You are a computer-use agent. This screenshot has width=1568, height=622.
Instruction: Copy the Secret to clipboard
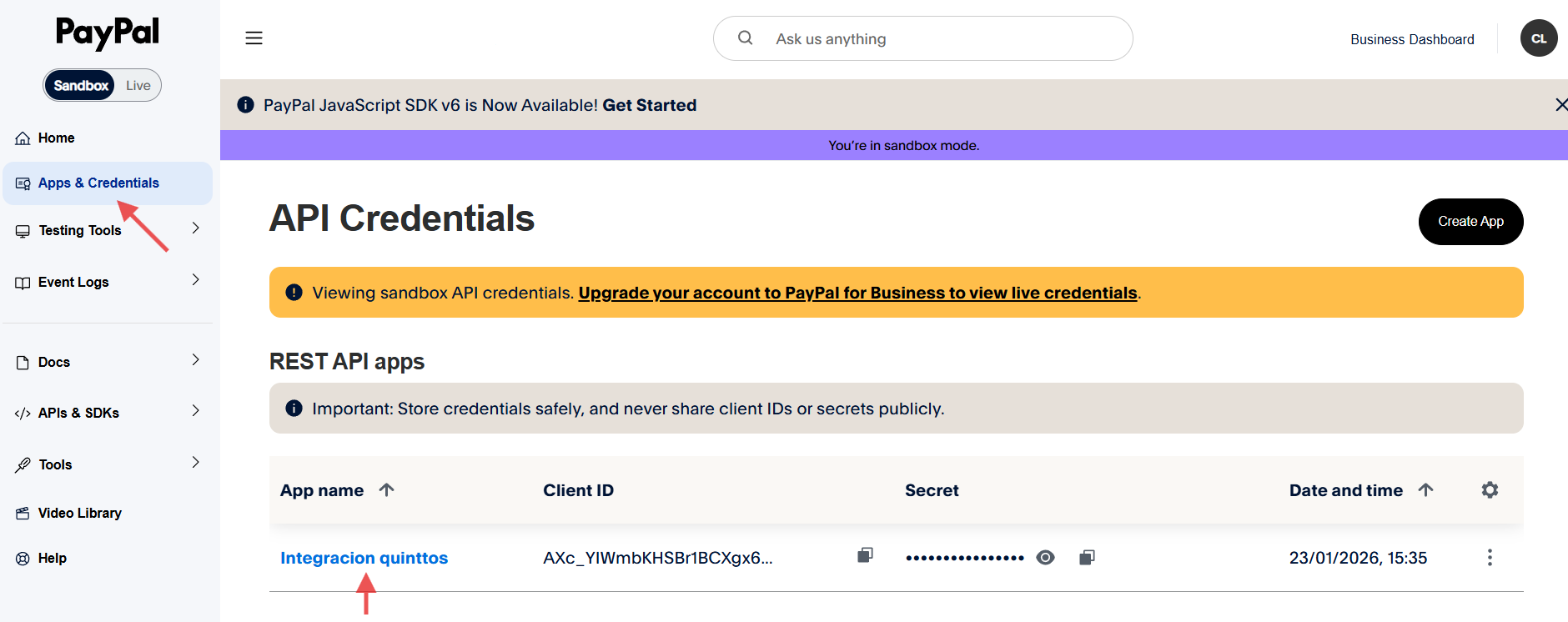point(1087,557)
